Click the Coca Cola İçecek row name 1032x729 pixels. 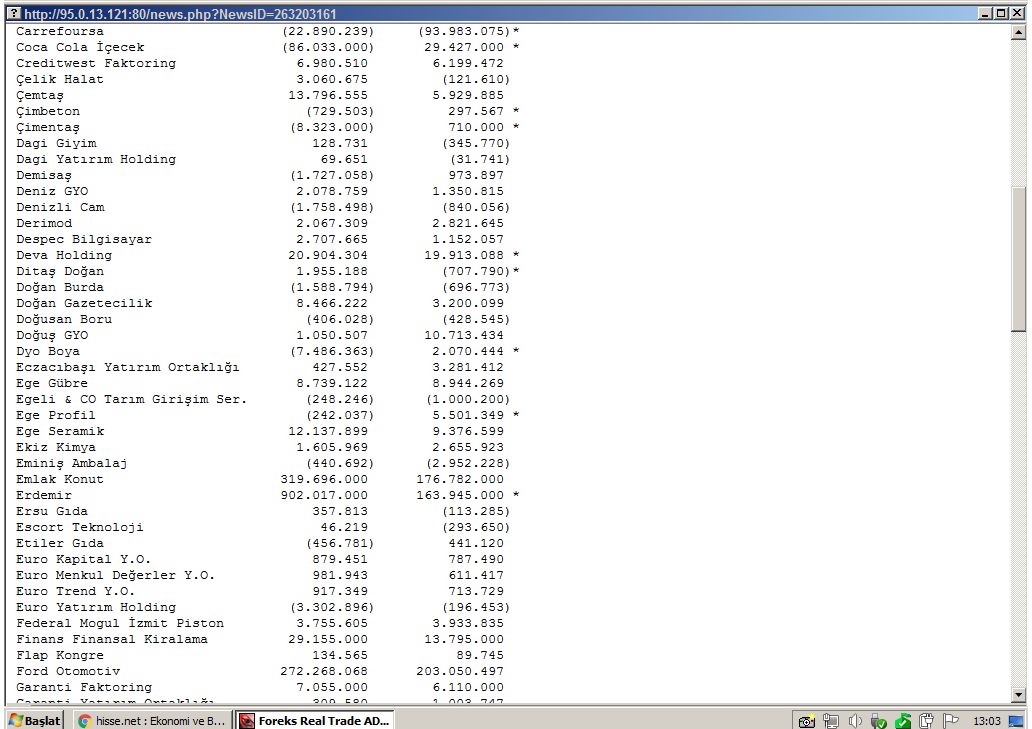click(x=80, y=47)
